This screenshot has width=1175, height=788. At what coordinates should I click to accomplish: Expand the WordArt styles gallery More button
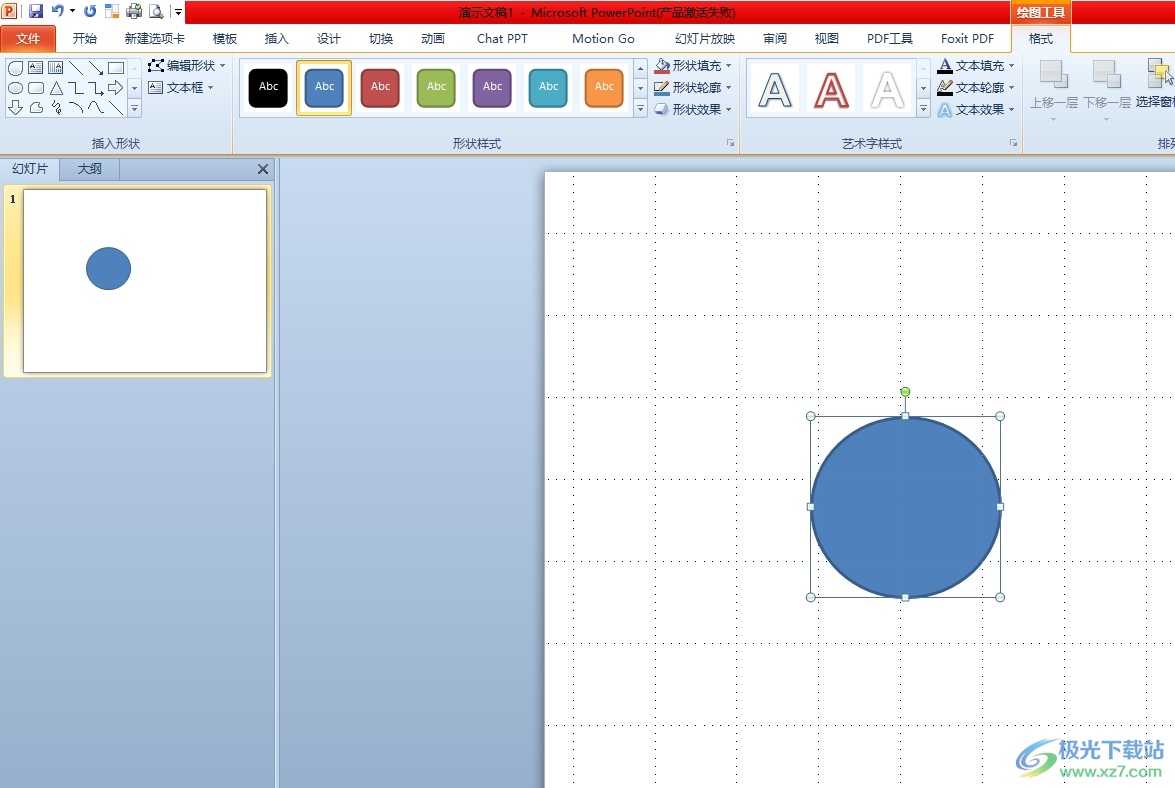pos(923,109)
